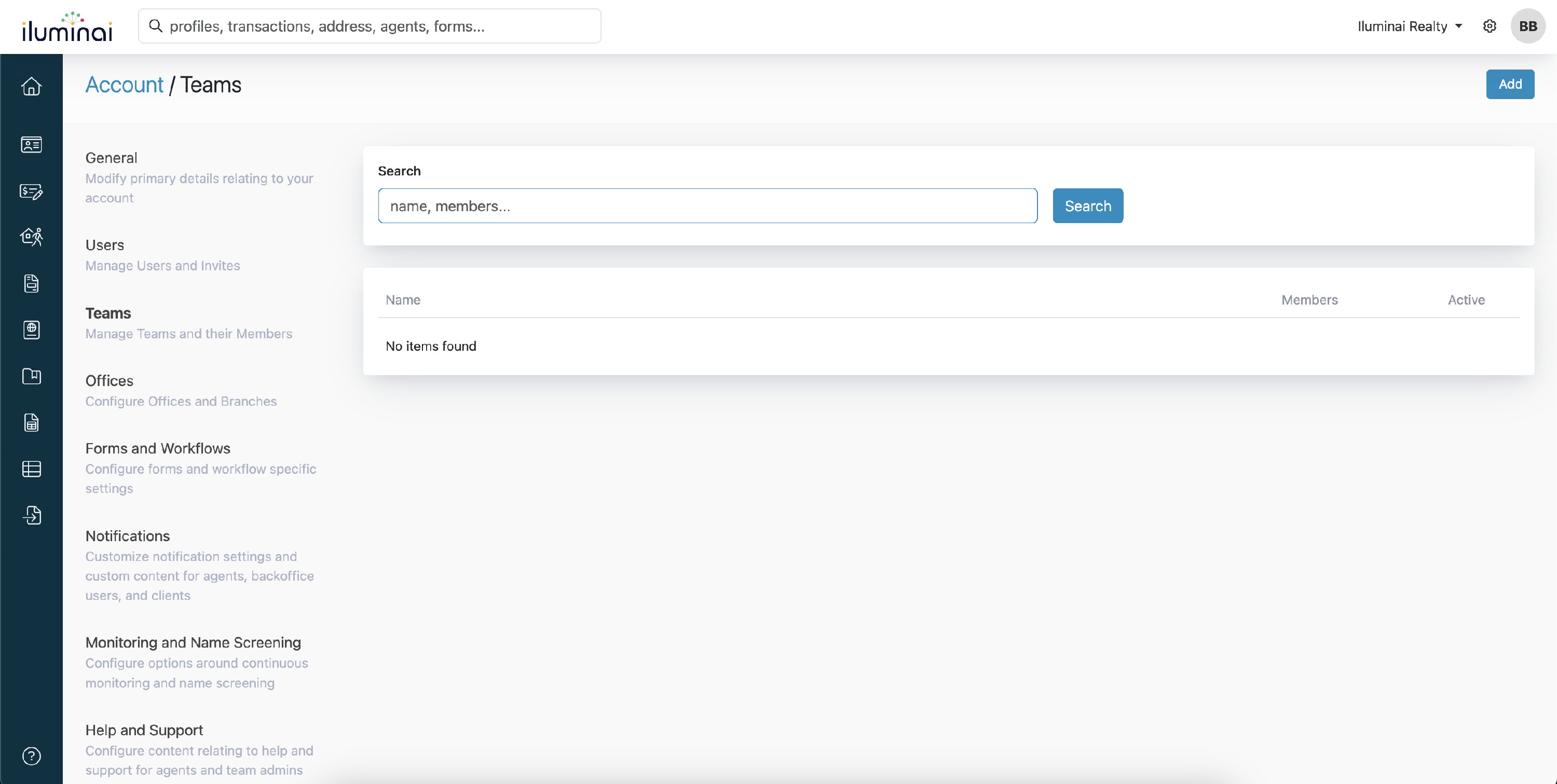Open the table list sidebar icon
The width and height of the screenshot is (1557, 784).
(x=32, y=469)
